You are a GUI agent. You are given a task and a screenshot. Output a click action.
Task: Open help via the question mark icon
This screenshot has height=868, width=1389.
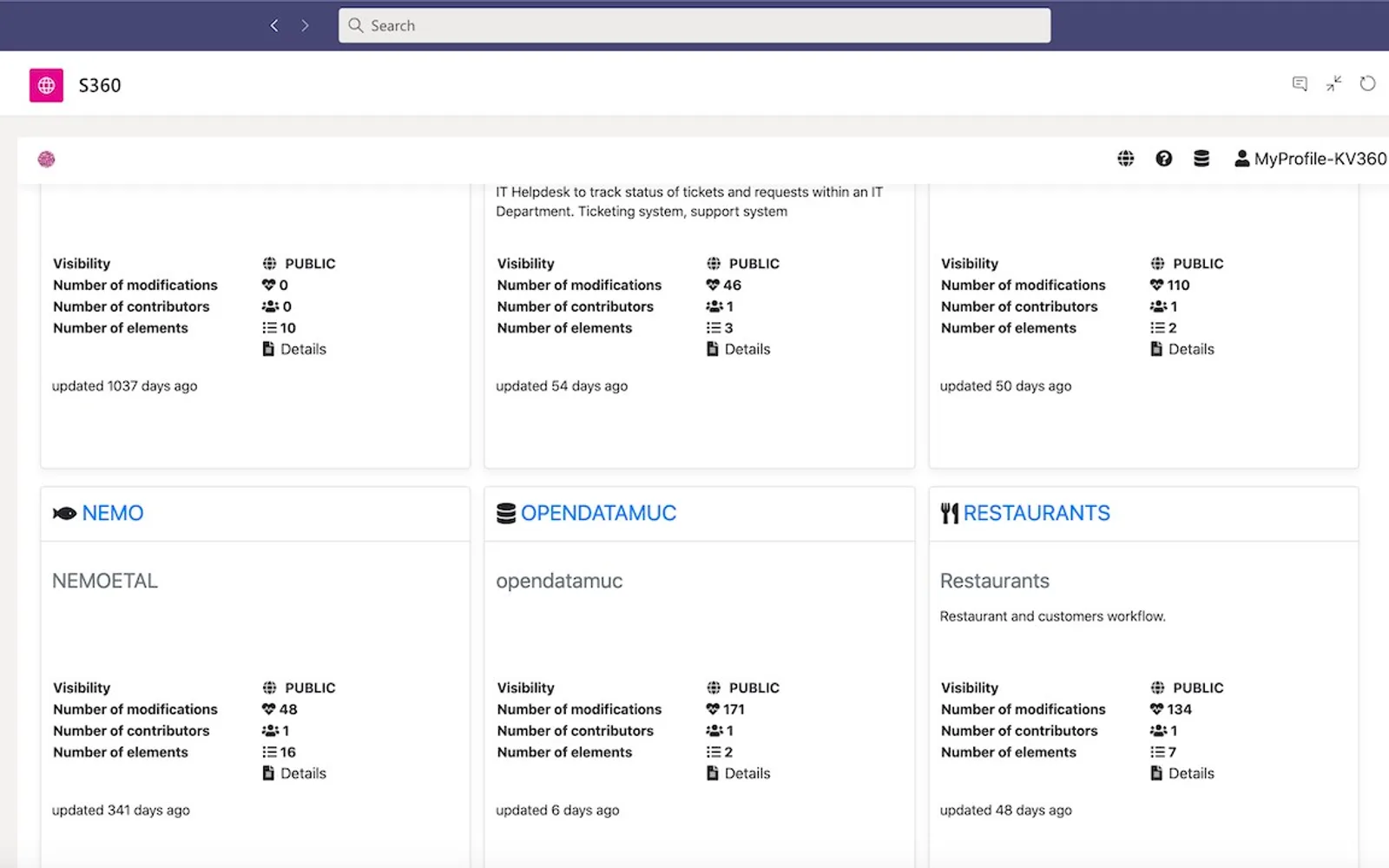(1164, 158)
